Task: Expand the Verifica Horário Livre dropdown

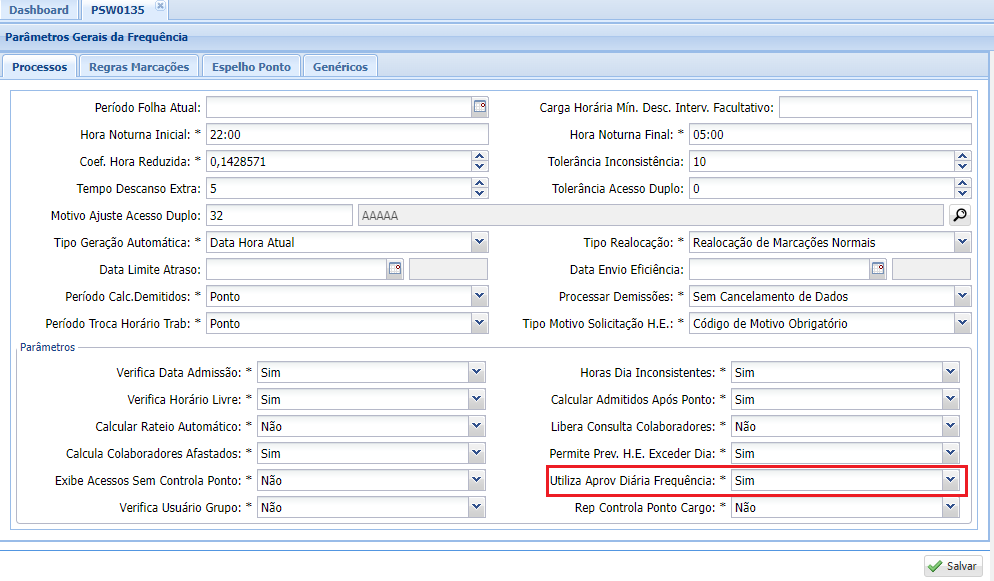Action: click(x=477, y=399)
